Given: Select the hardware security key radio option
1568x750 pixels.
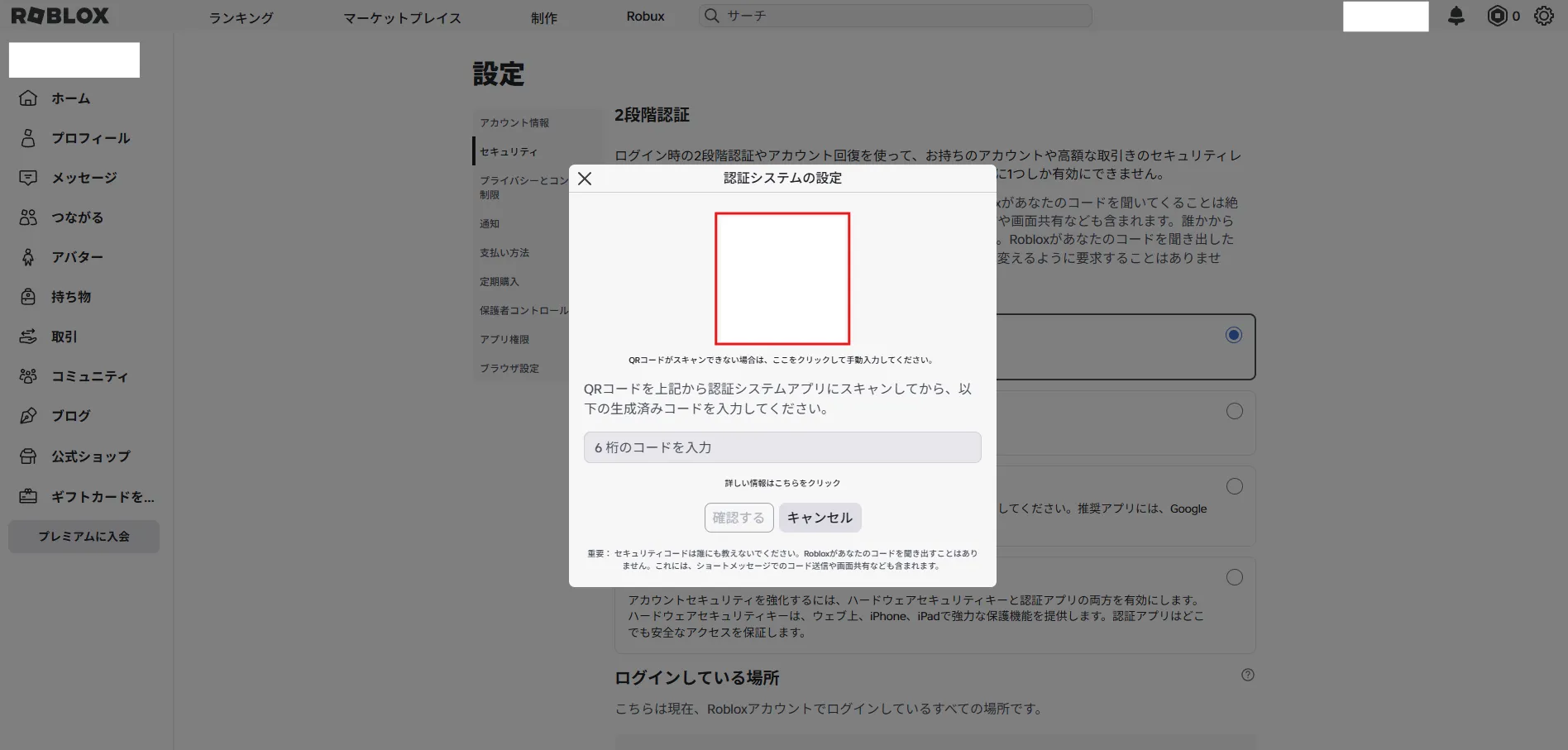Looking at the screenshot, I should point(1235,577).
